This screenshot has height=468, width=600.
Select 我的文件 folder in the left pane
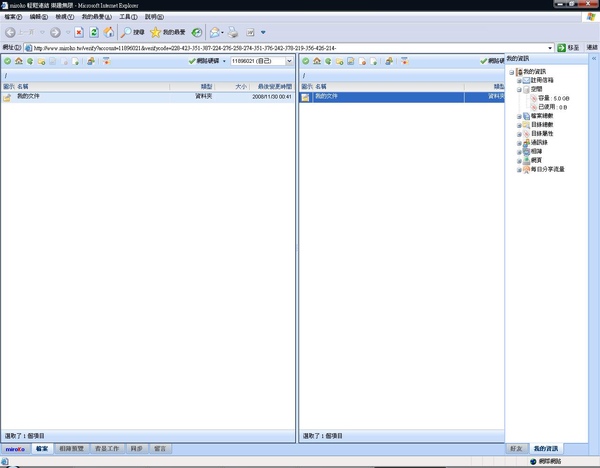tap(148, 97)
